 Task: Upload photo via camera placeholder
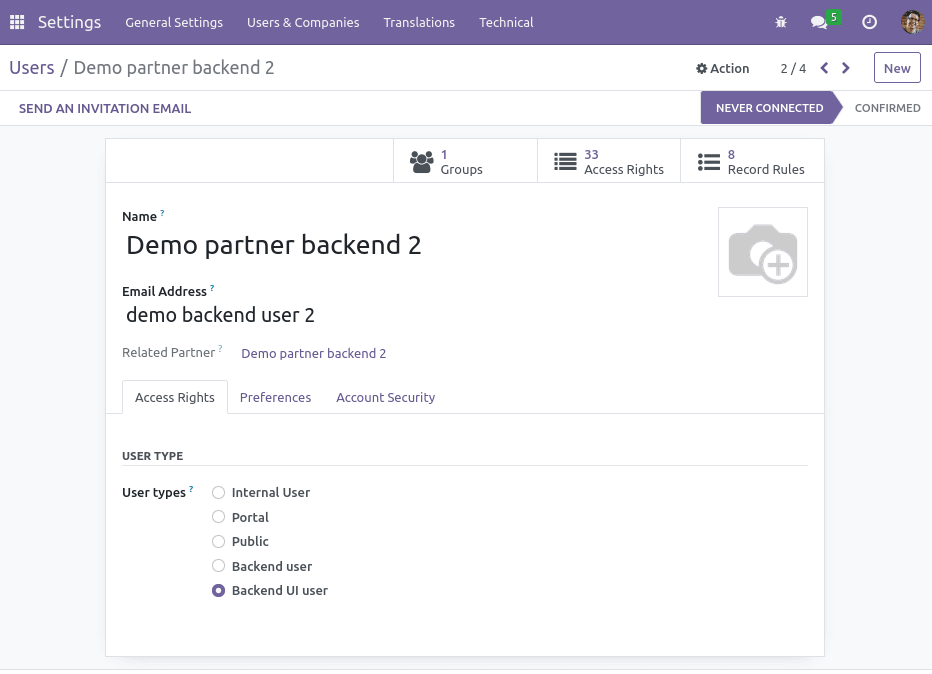click(763, 252)
